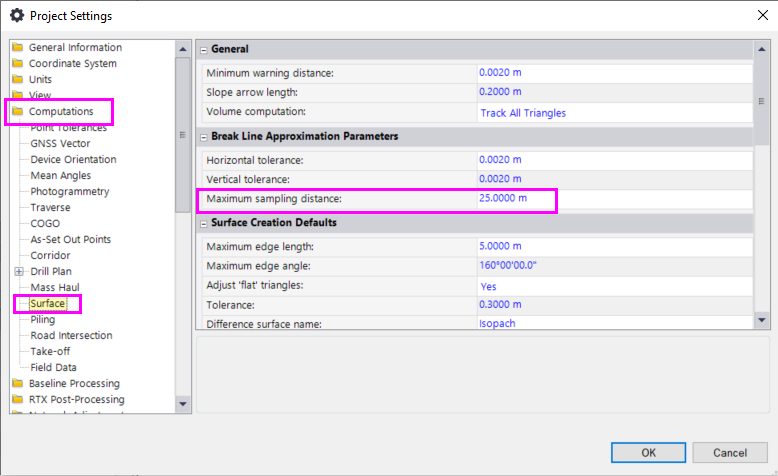Screen dimensions: 778x476
Task: Expand the Drill Plan tree node
Action: (x=19, y=272)
